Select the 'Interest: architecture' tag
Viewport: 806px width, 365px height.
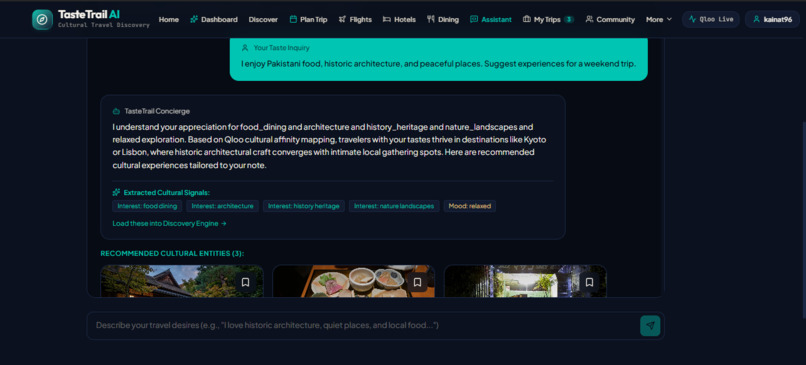tap(222, 206)
